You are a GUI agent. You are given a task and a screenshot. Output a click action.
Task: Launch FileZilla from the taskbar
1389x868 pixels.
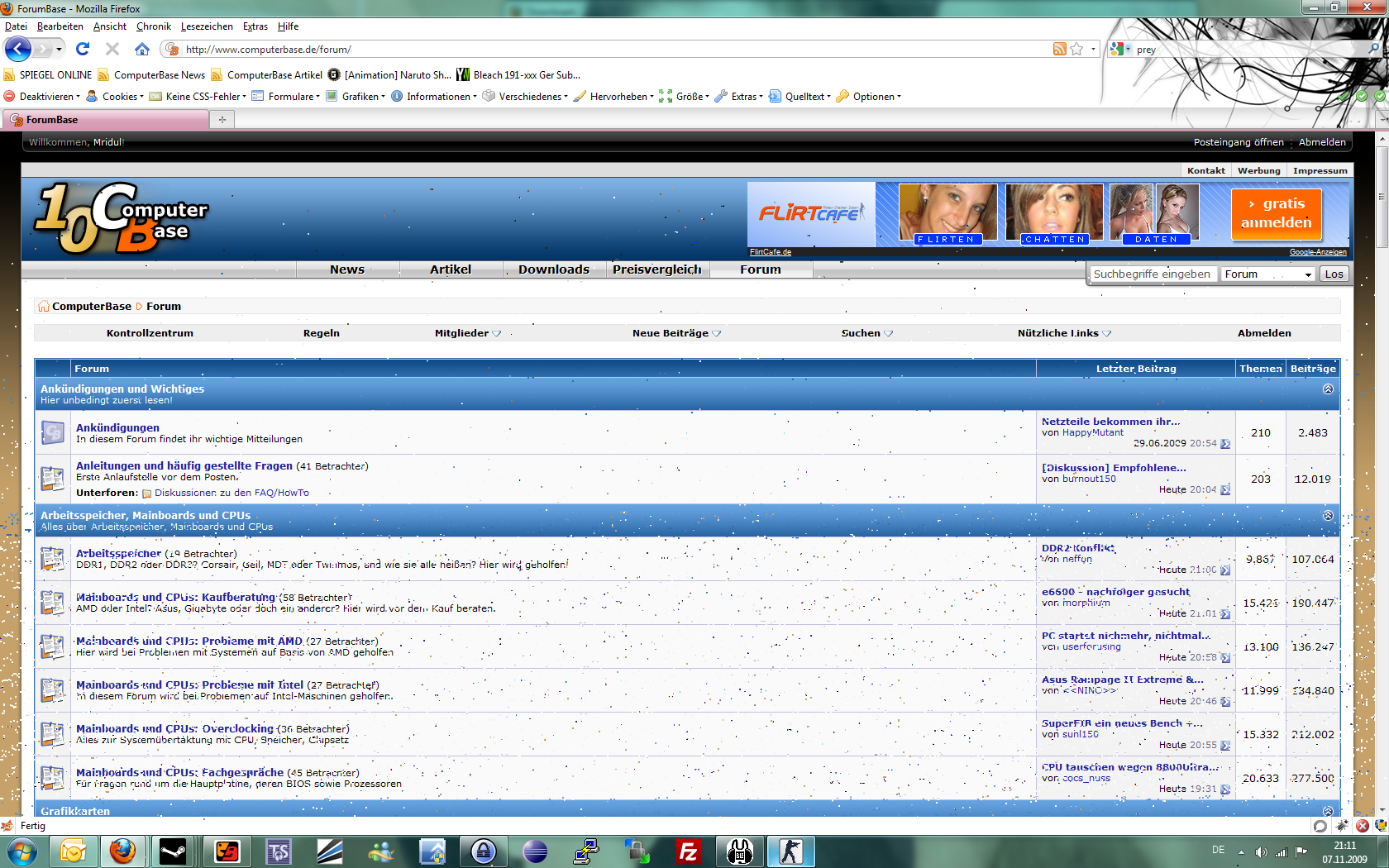pos(689,851)
